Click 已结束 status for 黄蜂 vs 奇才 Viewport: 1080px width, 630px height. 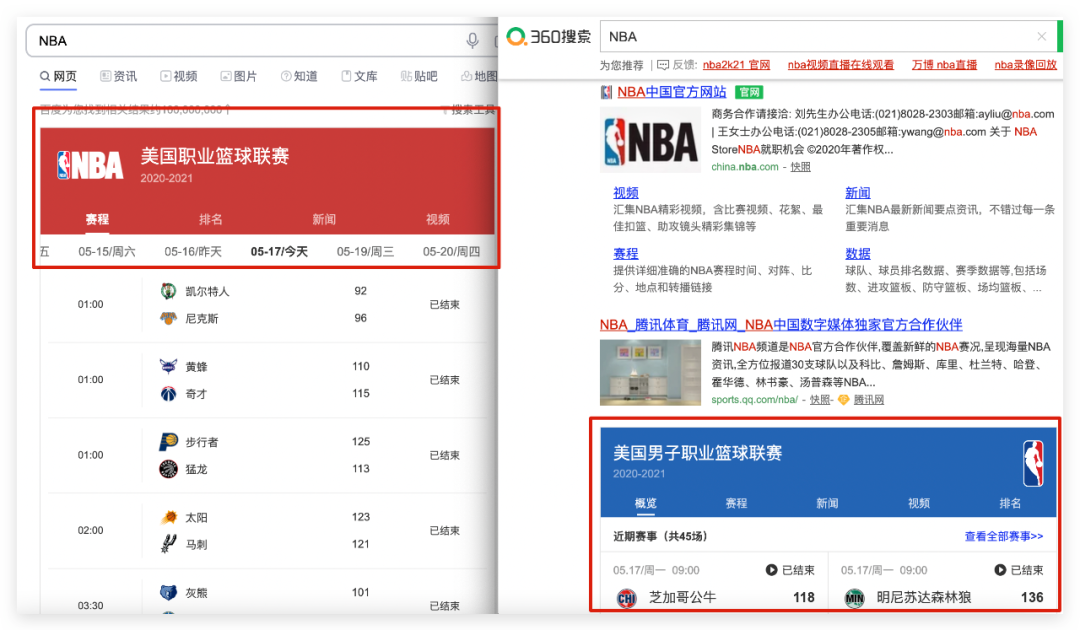(445, 380)
